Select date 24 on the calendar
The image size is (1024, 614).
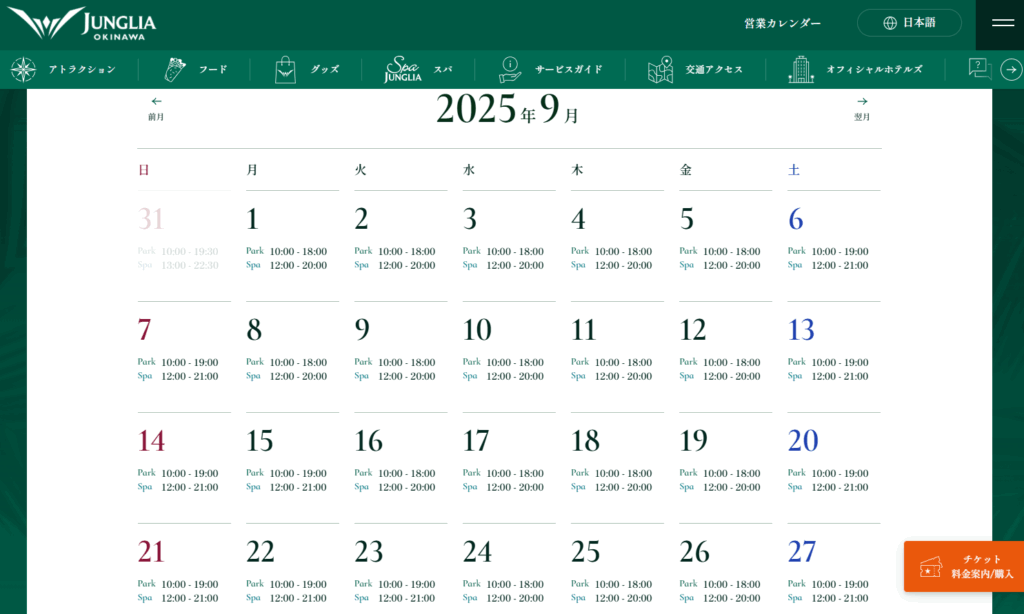tap(477, 552)
